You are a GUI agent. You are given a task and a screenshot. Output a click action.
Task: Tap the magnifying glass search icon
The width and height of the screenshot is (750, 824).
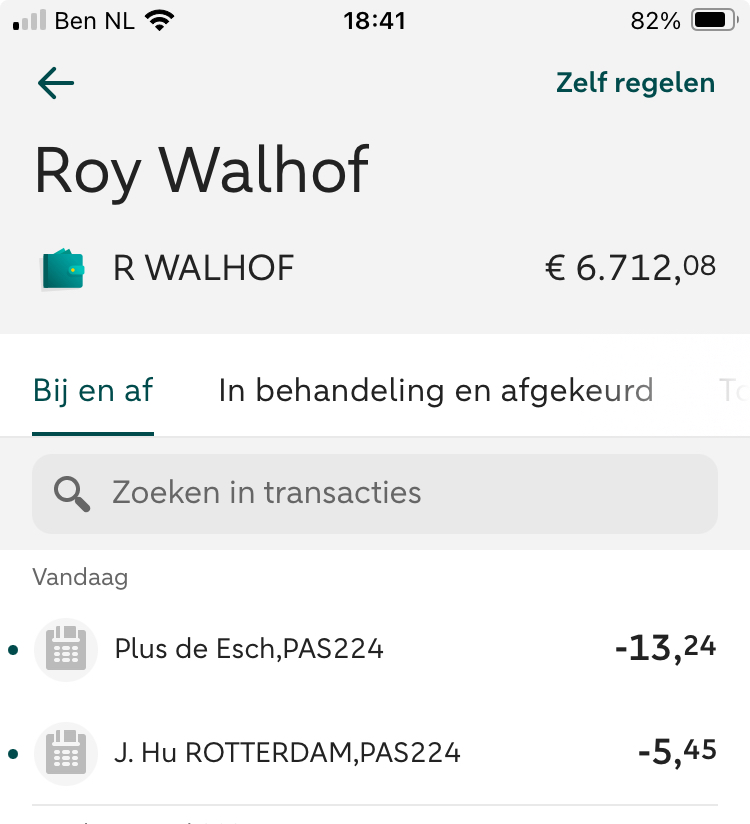coord(72,493)
